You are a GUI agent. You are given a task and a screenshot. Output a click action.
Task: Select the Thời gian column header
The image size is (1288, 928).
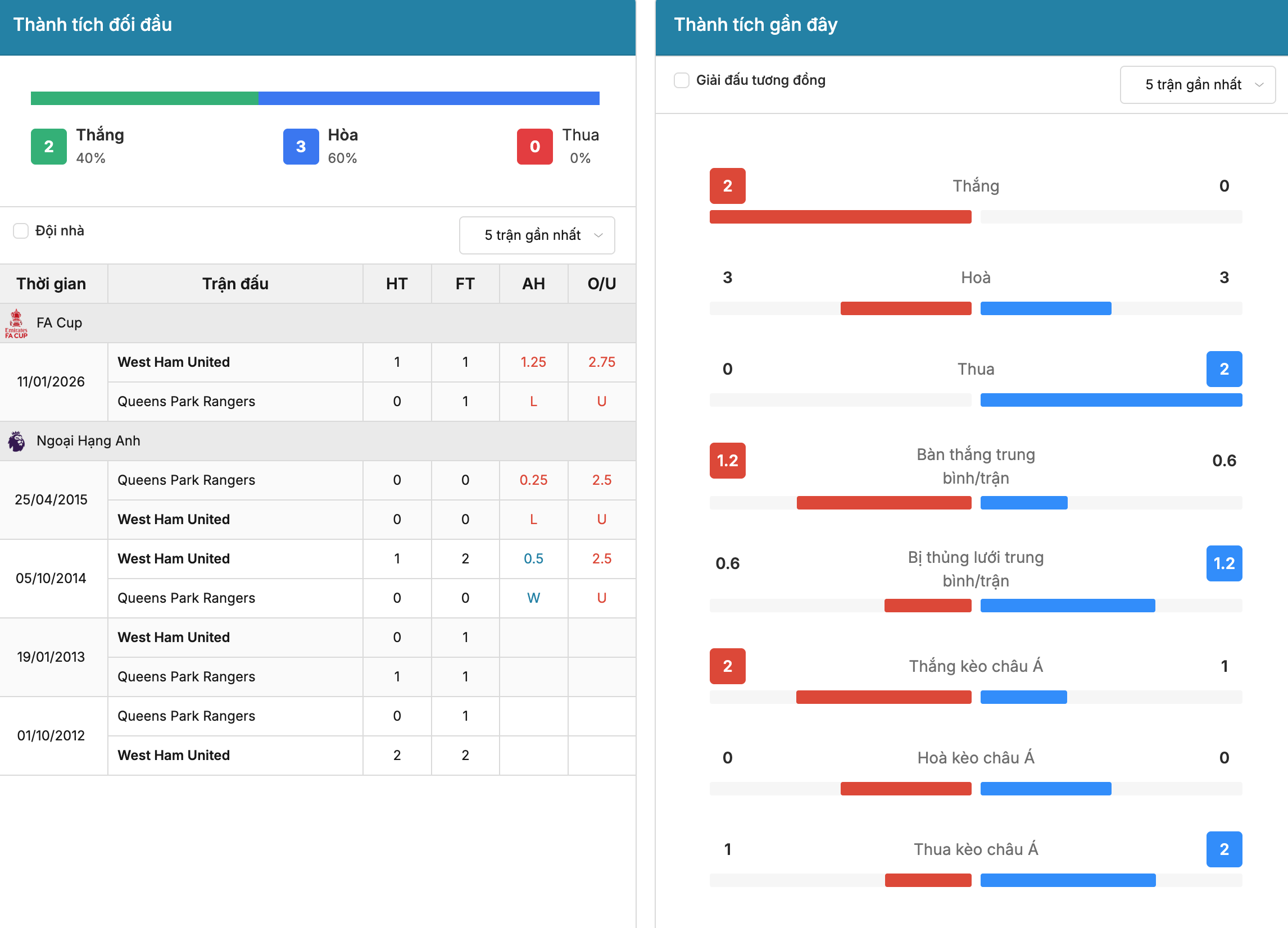coord(53,284)
